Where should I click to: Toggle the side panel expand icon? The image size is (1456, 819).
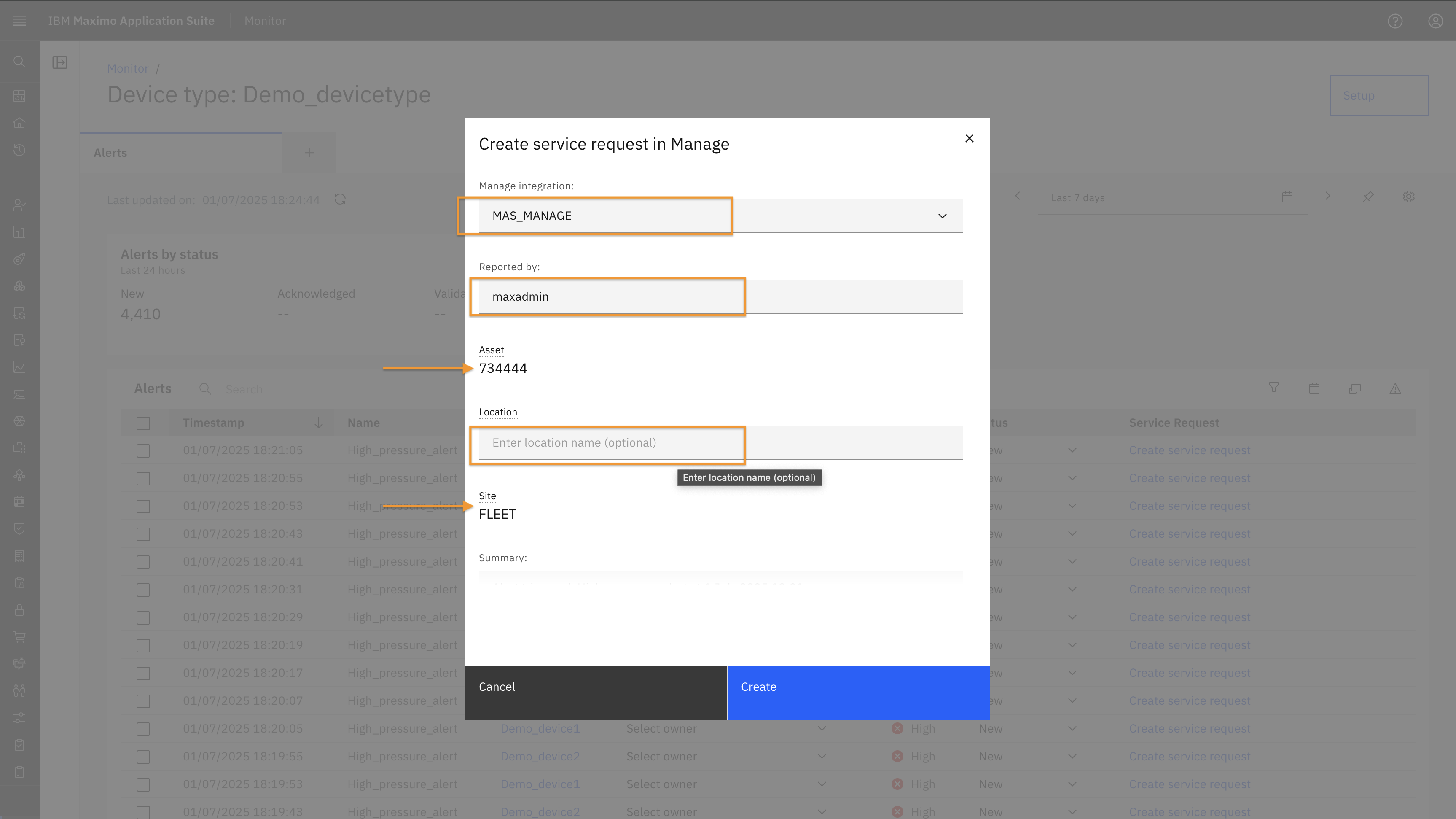pyautogui.click(x=60, y=62)
